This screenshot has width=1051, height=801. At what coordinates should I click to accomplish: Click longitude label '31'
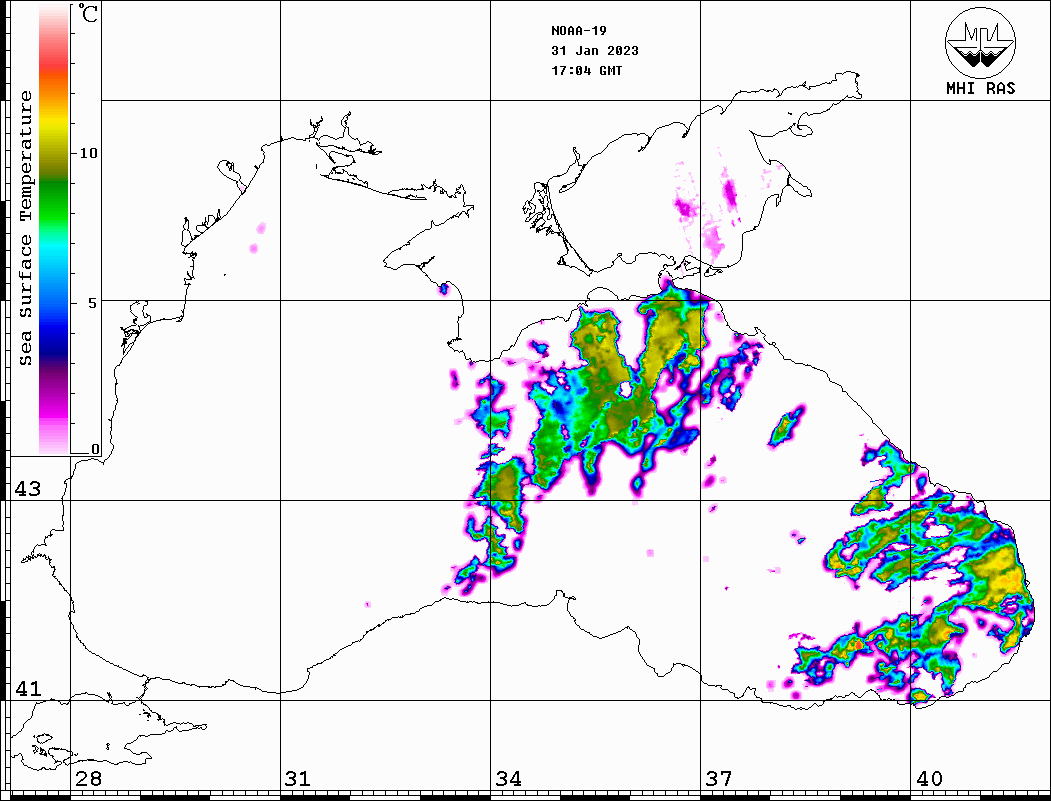(x=298, y=779)
